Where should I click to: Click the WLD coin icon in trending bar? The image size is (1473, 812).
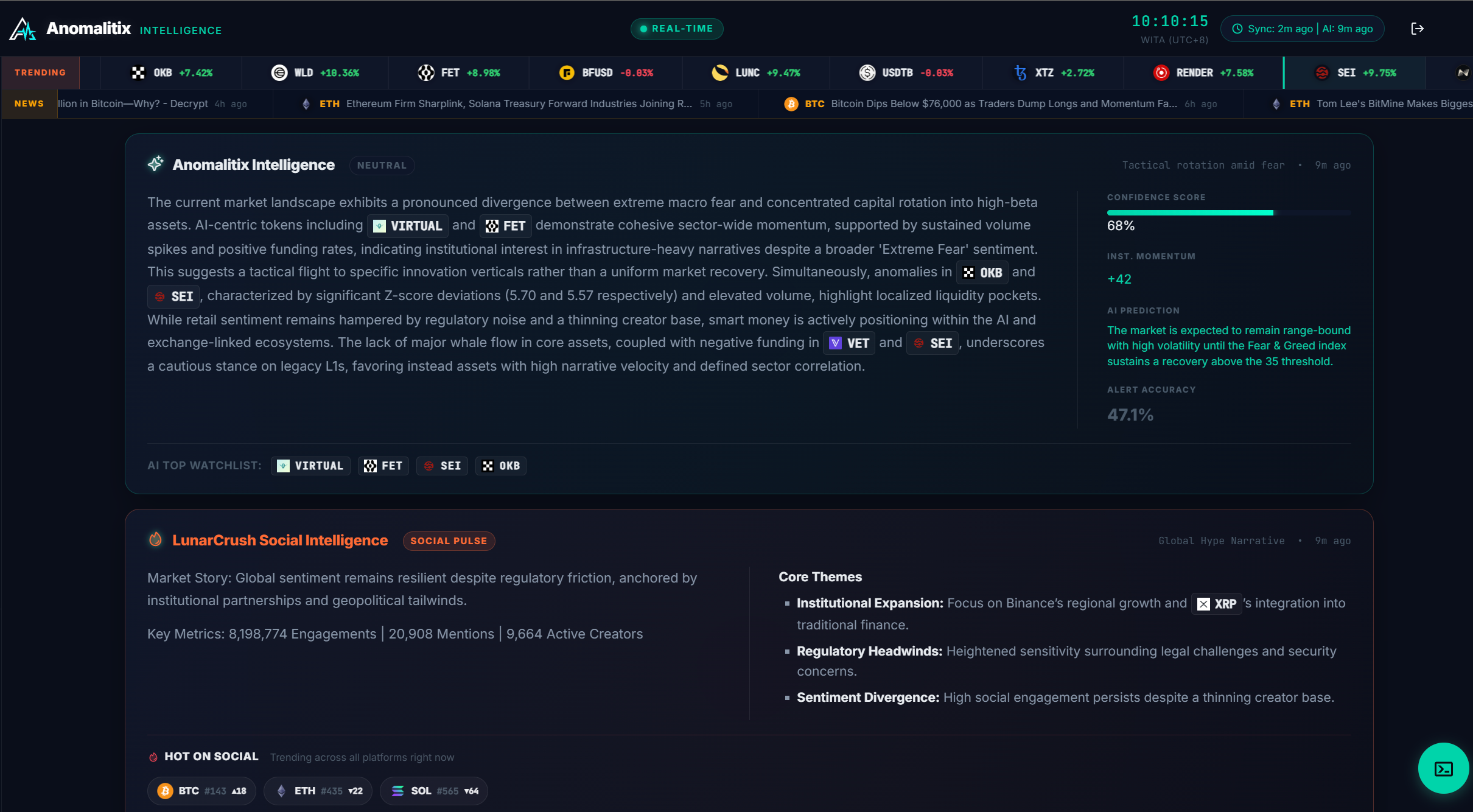click(x=279, y=73)
